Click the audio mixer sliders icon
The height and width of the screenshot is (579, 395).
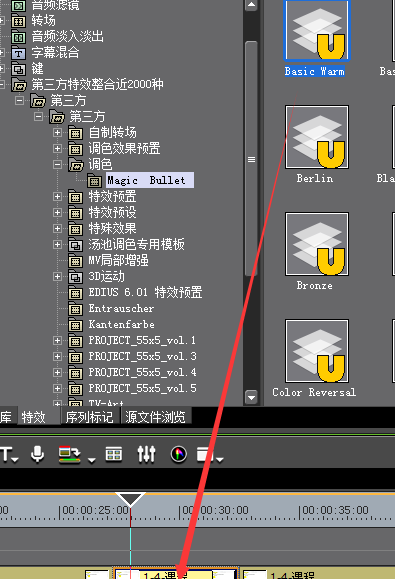(x=146, y=454)
